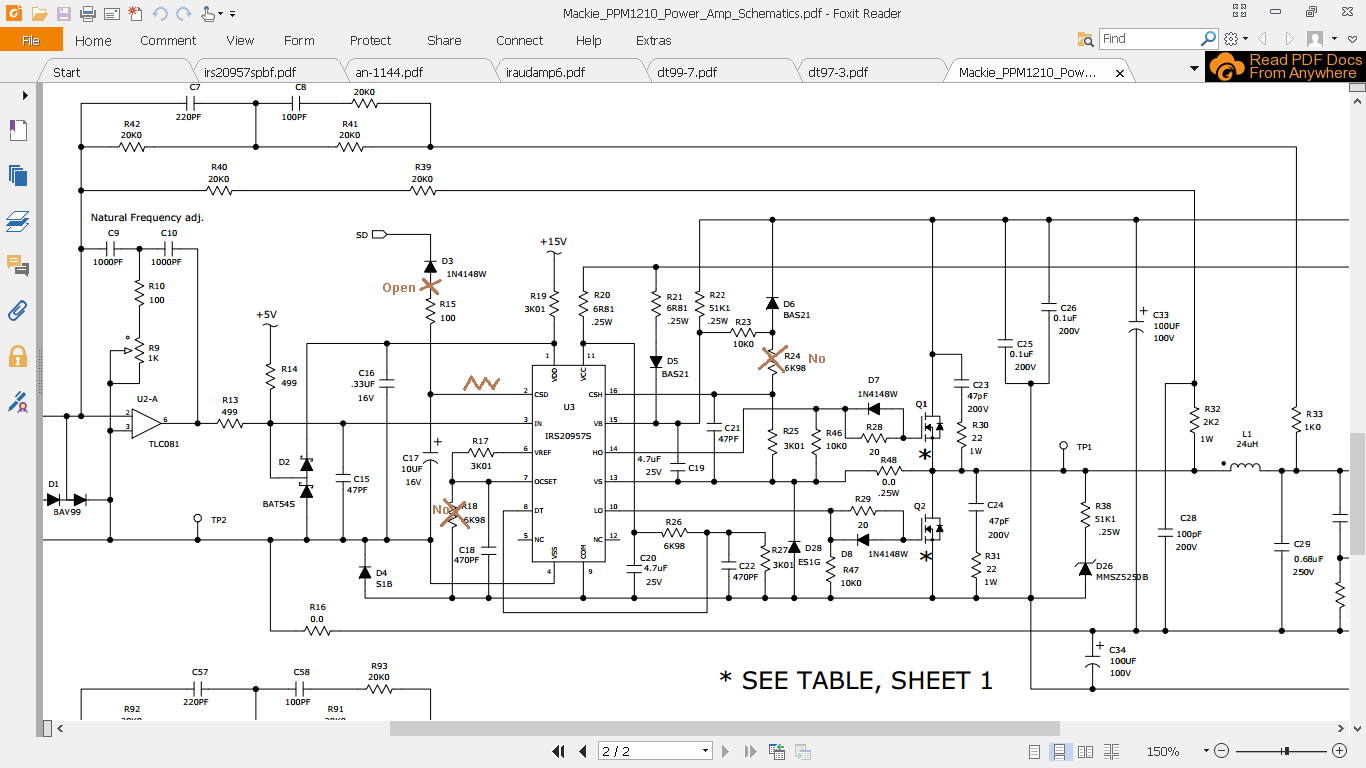Open the document tab list dropdown arrow

point(1193,69)
